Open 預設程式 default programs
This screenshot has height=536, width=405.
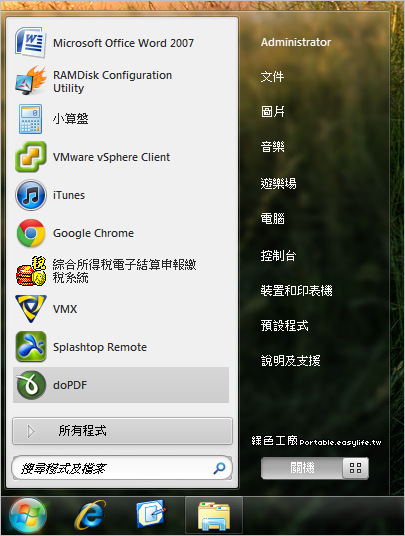284,325
